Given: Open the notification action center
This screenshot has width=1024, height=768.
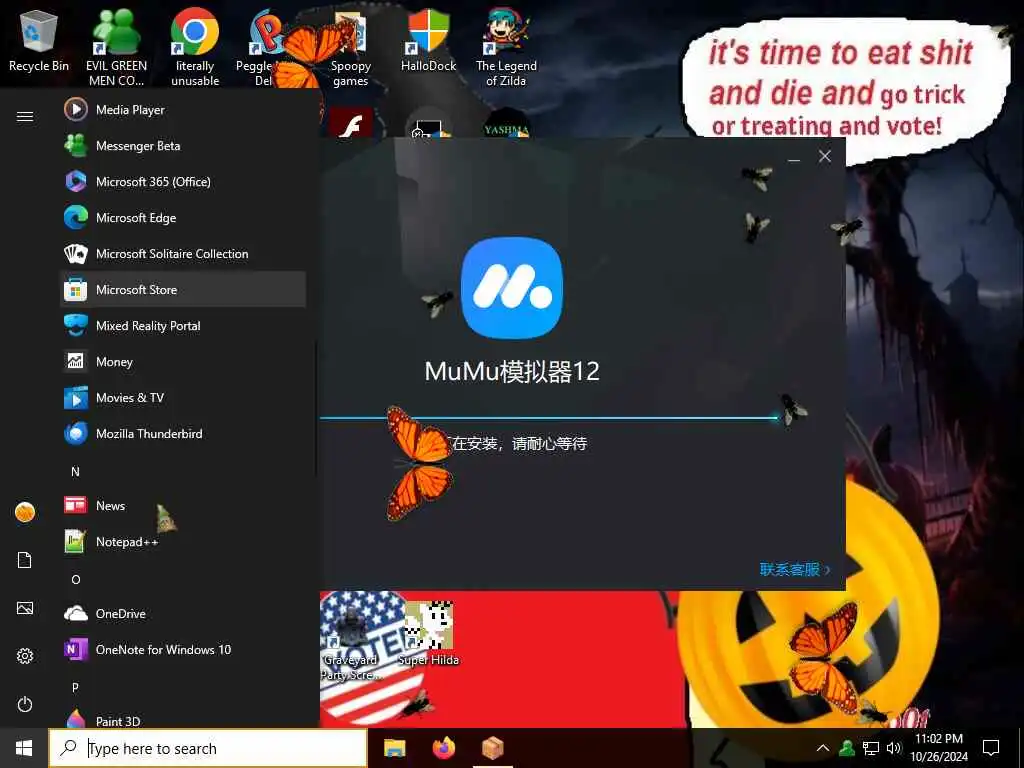Looking at the screenshot, I should point(991,748).
